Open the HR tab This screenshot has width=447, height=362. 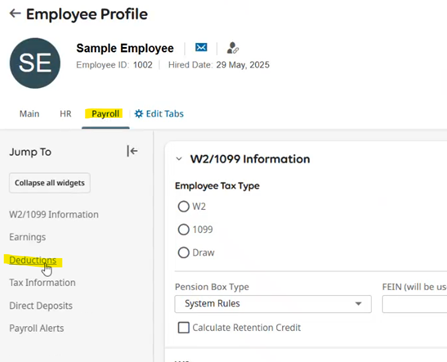tap(65, 114)
